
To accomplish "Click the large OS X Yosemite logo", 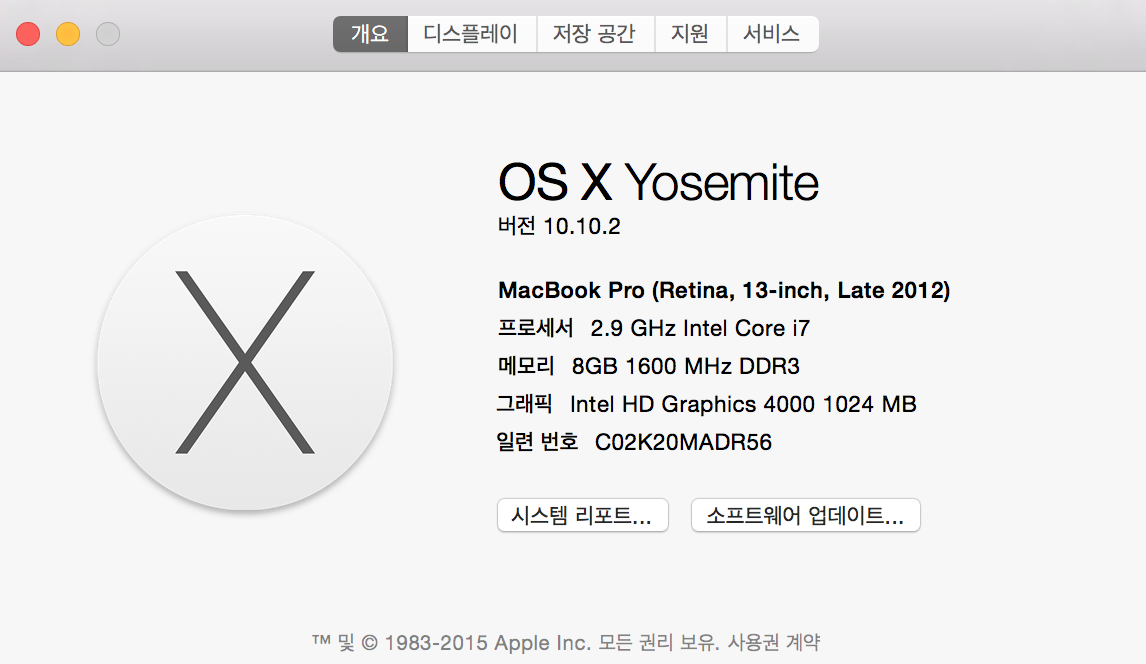I will pos(245,362).
